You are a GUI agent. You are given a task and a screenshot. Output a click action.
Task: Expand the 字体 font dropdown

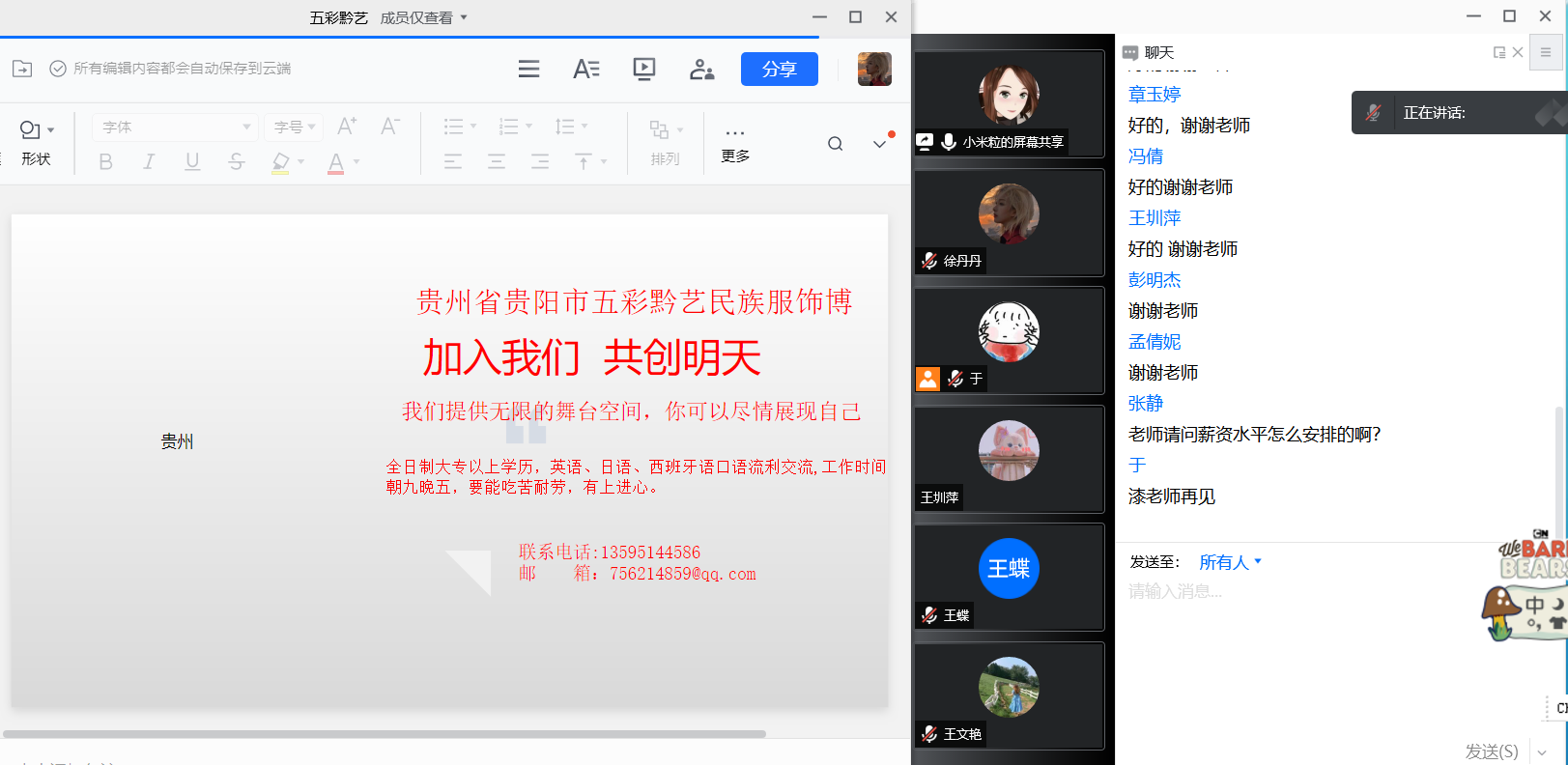tap(175, 127)
